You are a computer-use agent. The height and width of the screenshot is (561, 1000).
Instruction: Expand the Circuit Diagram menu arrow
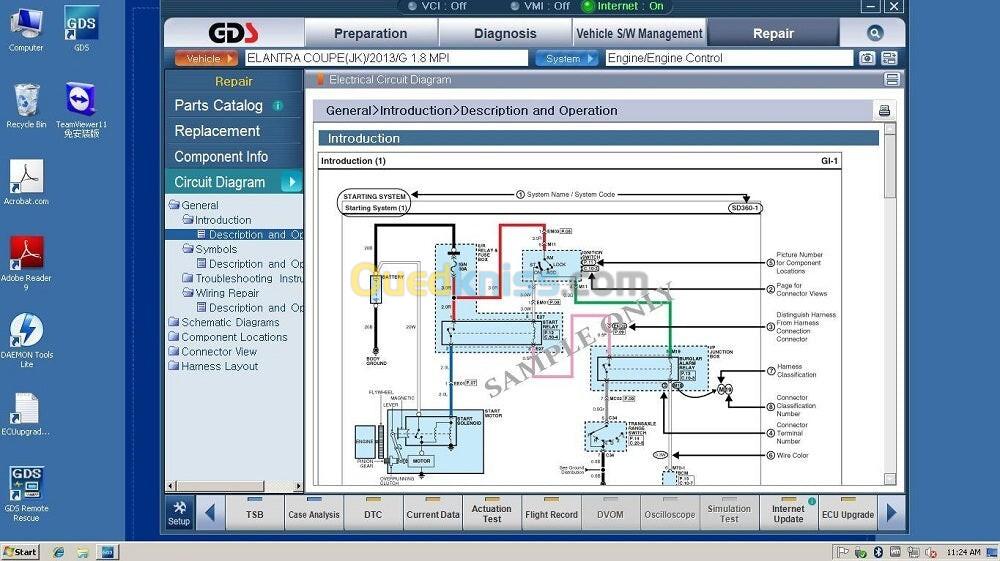click(x=291, y=182)
